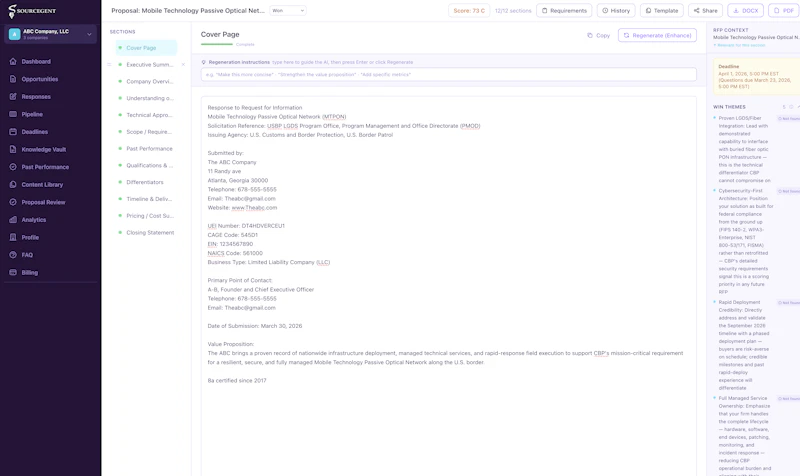
Task: Click the UEI Number: DT4HDVERCEU1 line
Action: pos(246,226)
